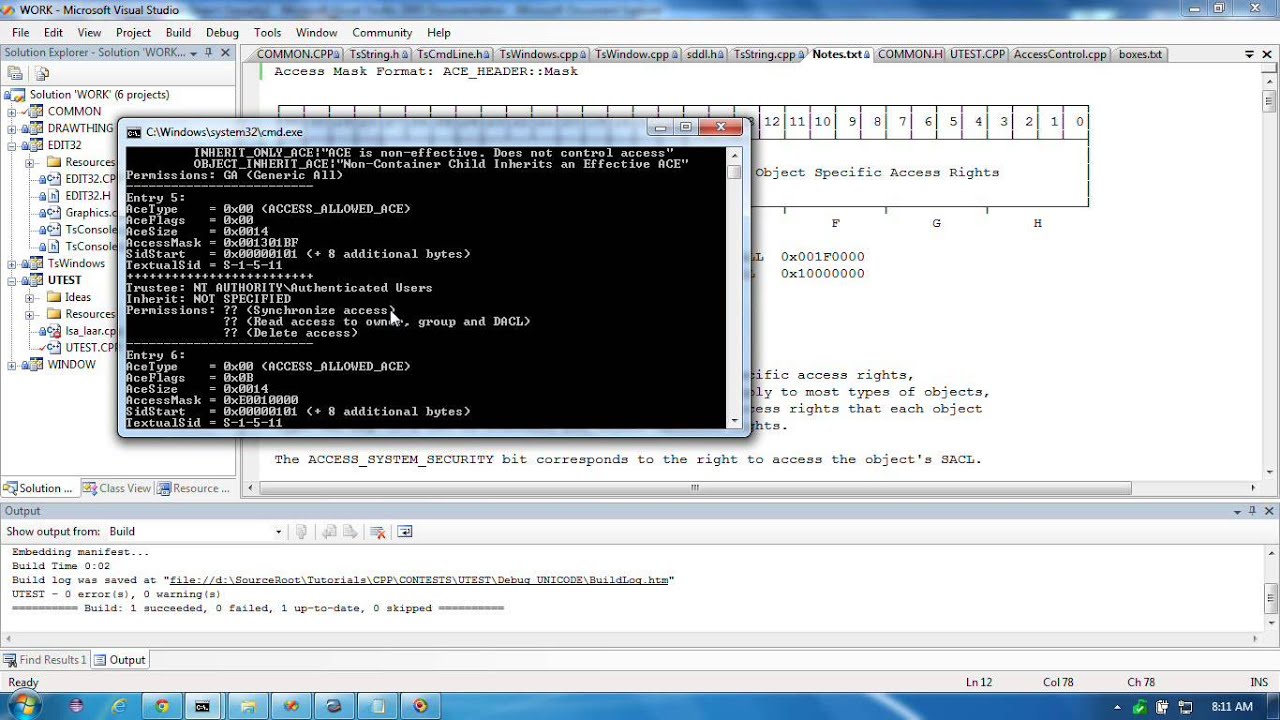Image resolution: width=1280 pixels, height=720 pixels.
Task: Expand the Ideas folder under UTEST
Action: click(30, 298)
